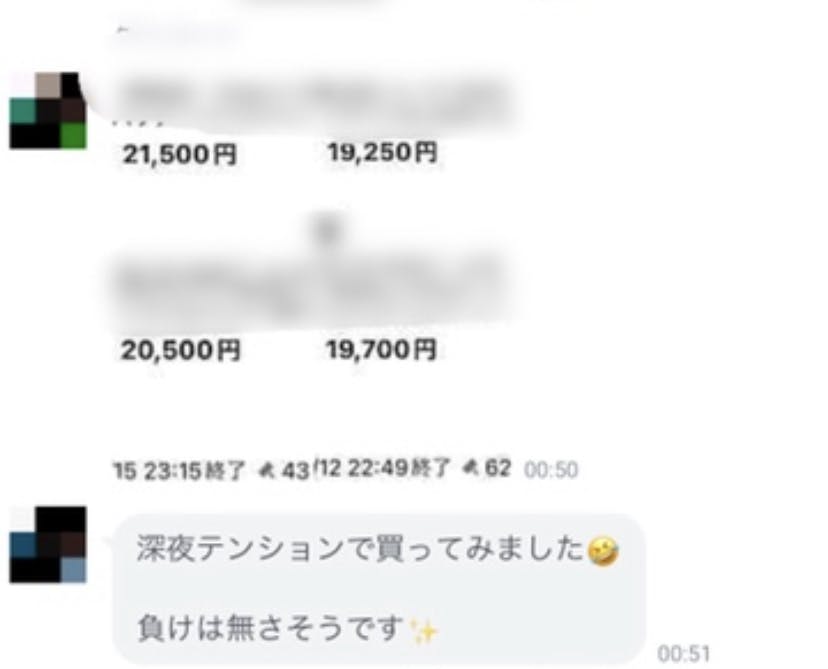This screenshot has width=828, height=669.
Task: Open the 20,500円 price listing
Action: point(181,350)
